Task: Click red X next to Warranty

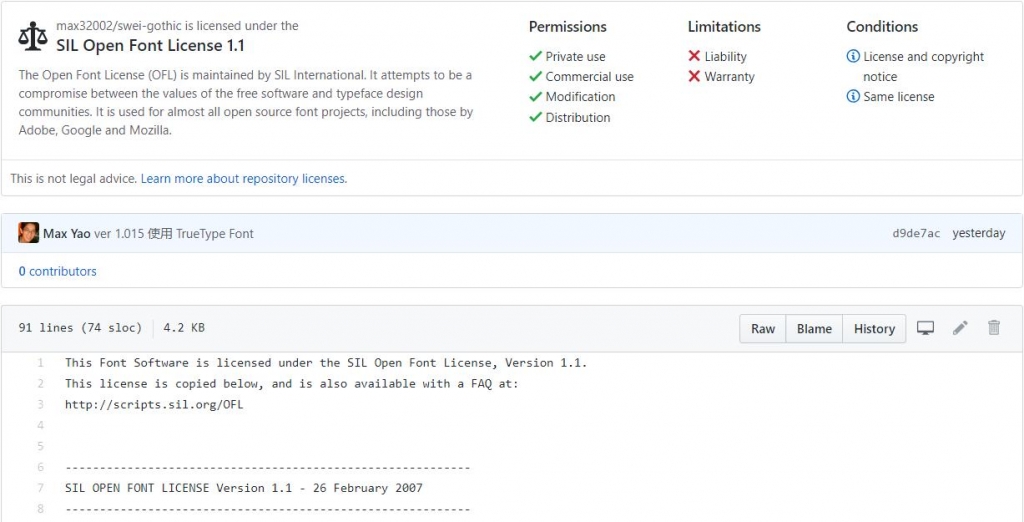Action: point(694,77)
